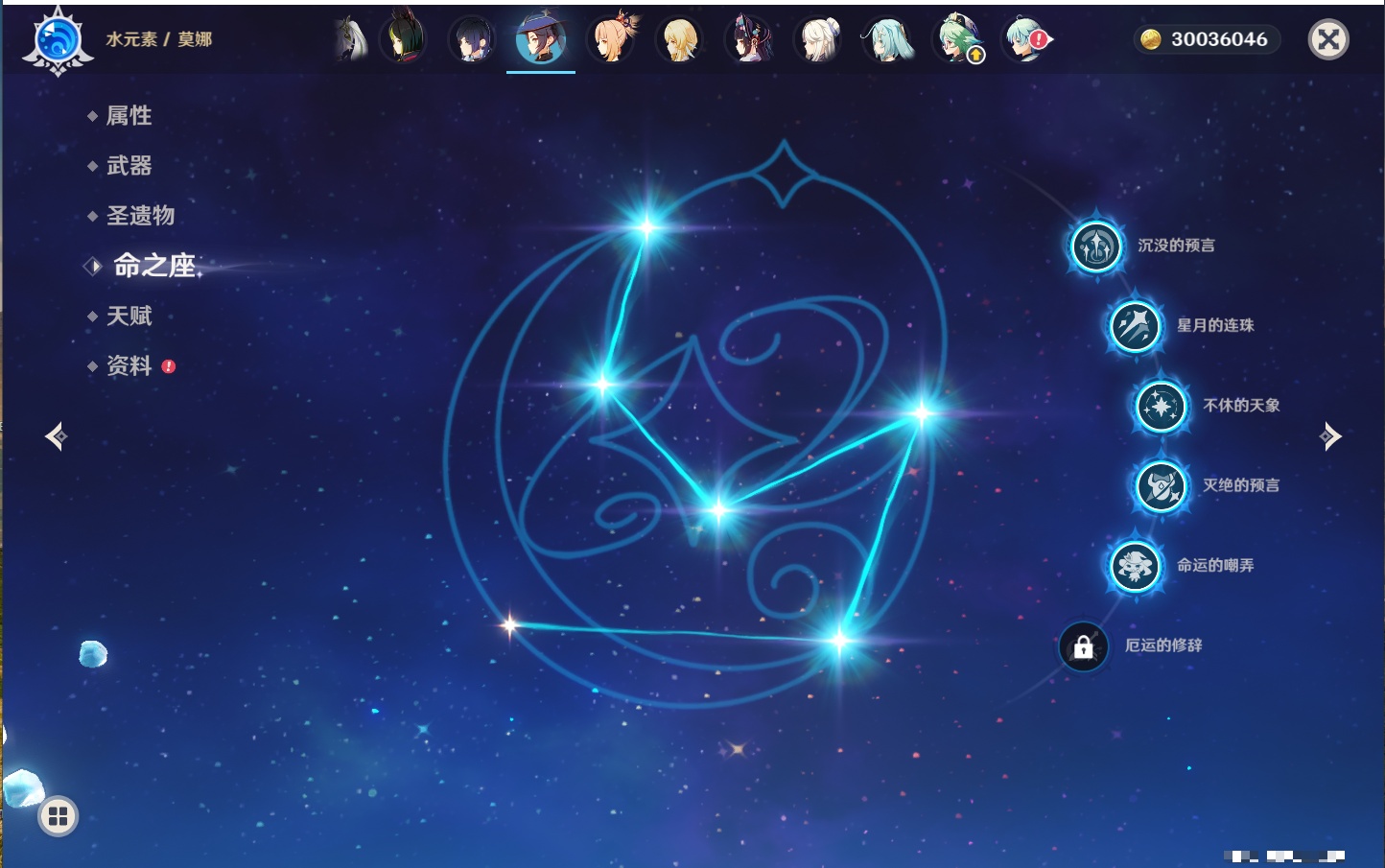1385x868 pixels.
Task: Select the Sucrose avatar with upgrade arrow
Action: click(958, 39)
